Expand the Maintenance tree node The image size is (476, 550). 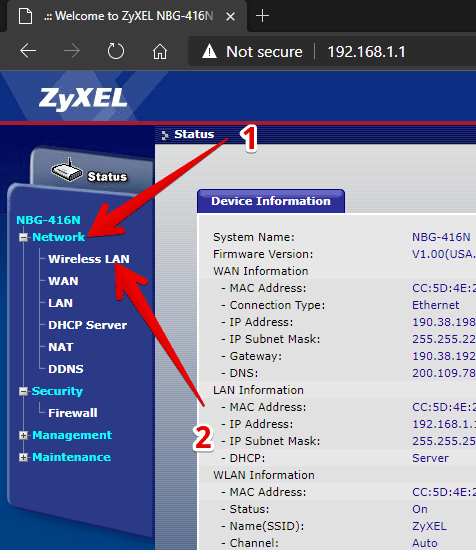coord(23,457)
